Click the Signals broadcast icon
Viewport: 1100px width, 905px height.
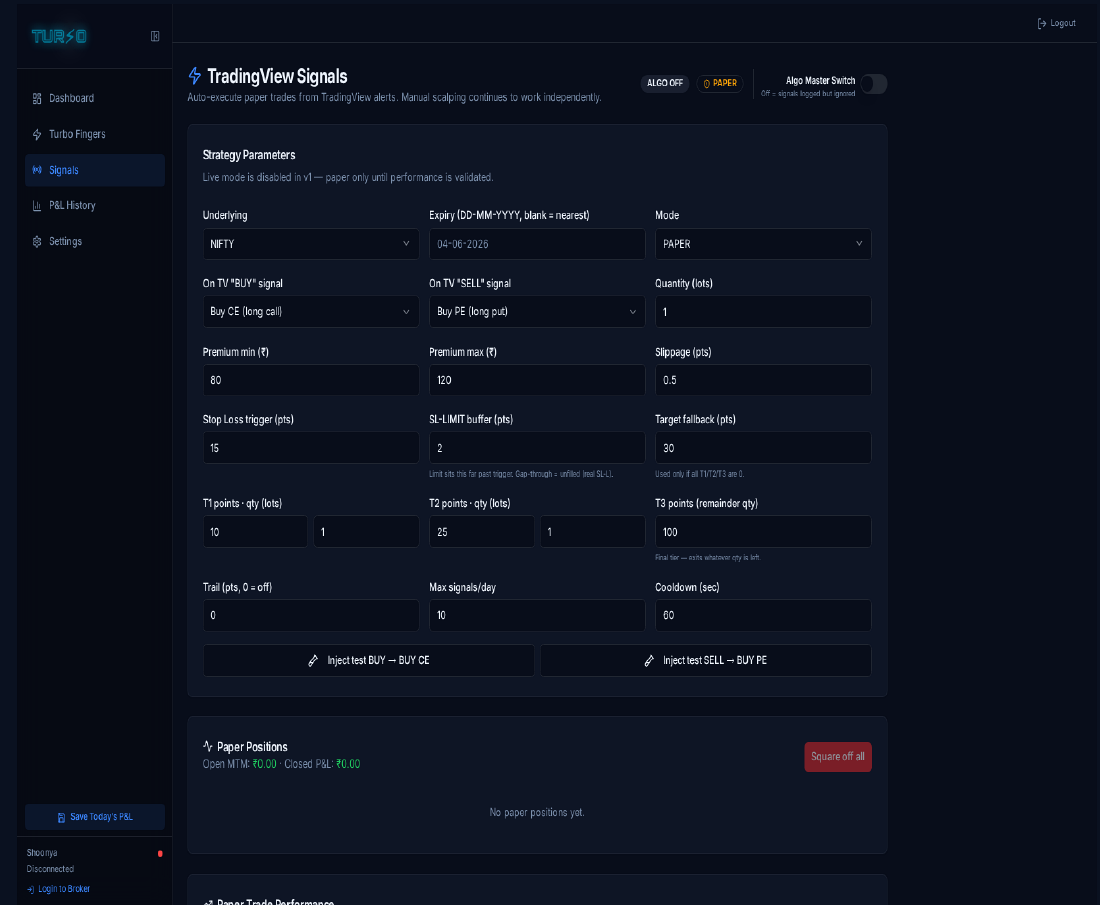click(37, 170)
